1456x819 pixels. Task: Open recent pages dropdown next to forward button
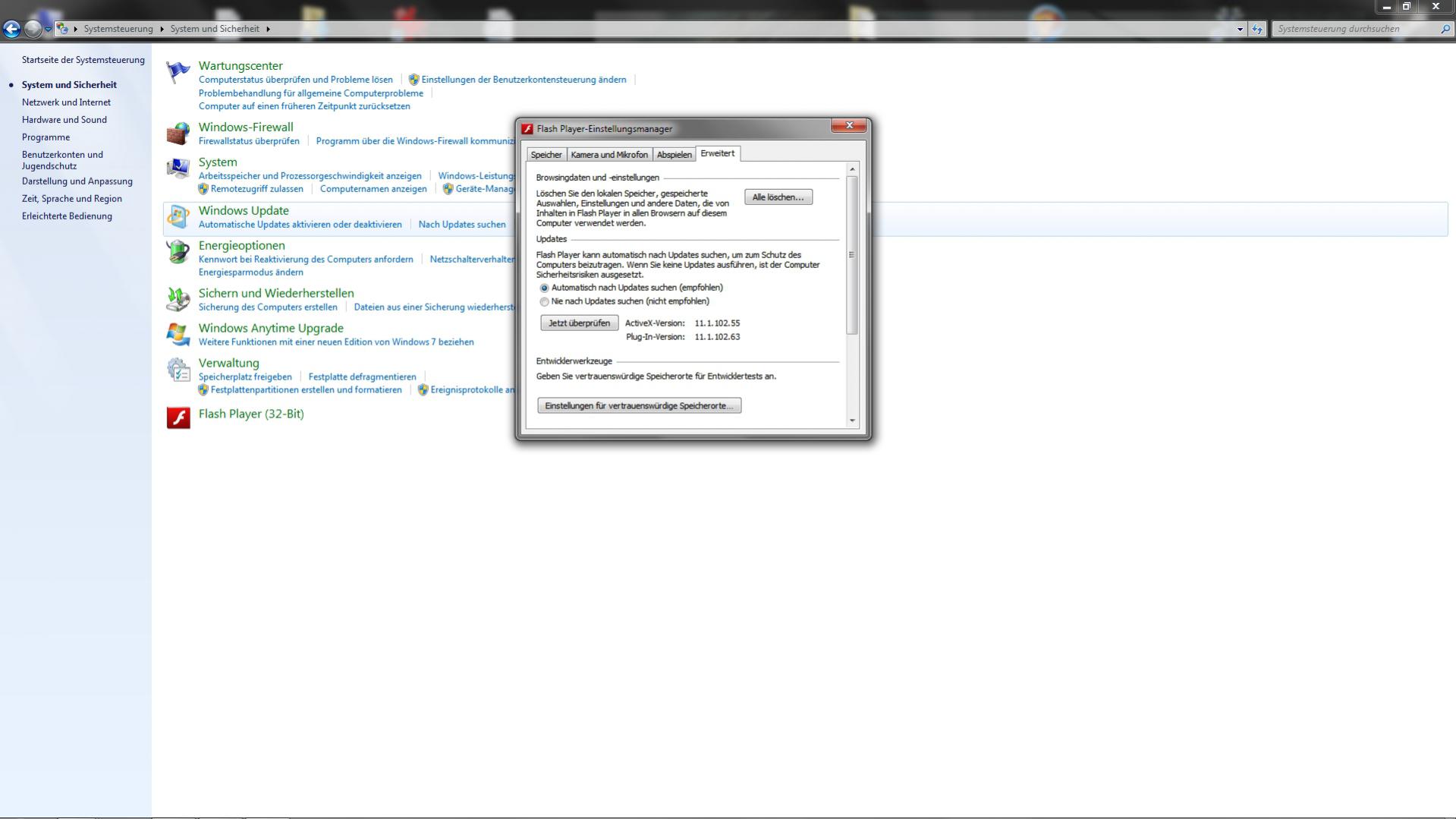(48, 29)
